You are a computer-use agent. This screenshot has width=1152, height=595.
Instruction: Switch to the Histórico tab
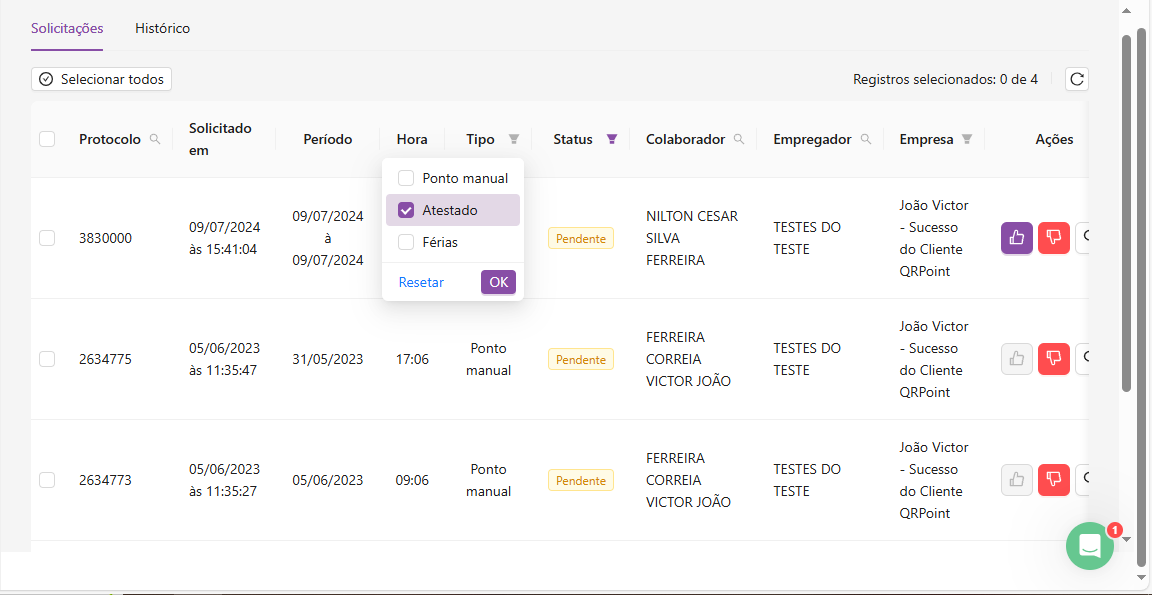[x=162, y=28]
